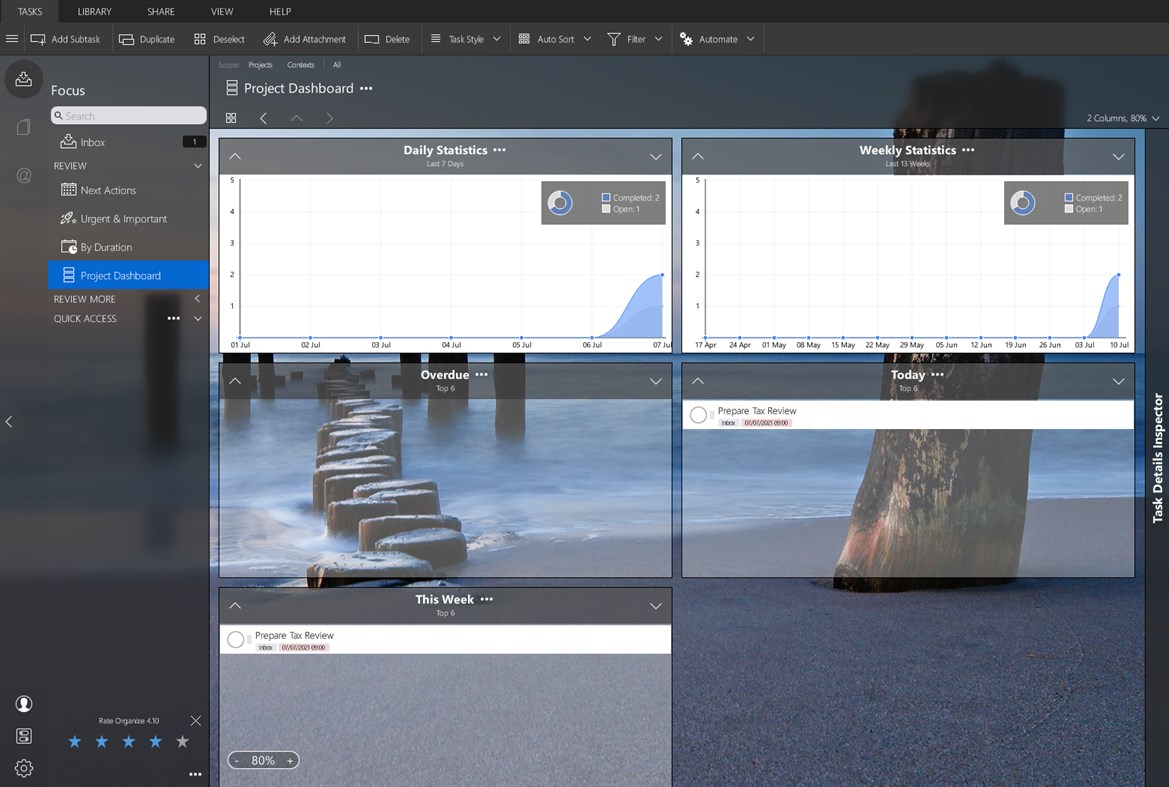The height and width of the screenshot is (787, 1169).
Task: Expand Overdue panel down chevron
Action: 655,382
